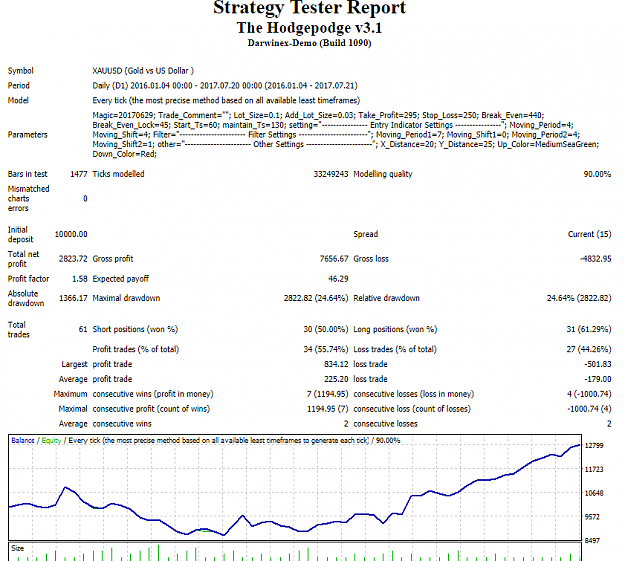This screenshot has height=561, width=625.
Task: Select the Modelling quality 90.00% value
Action: [x=597, y=174]
